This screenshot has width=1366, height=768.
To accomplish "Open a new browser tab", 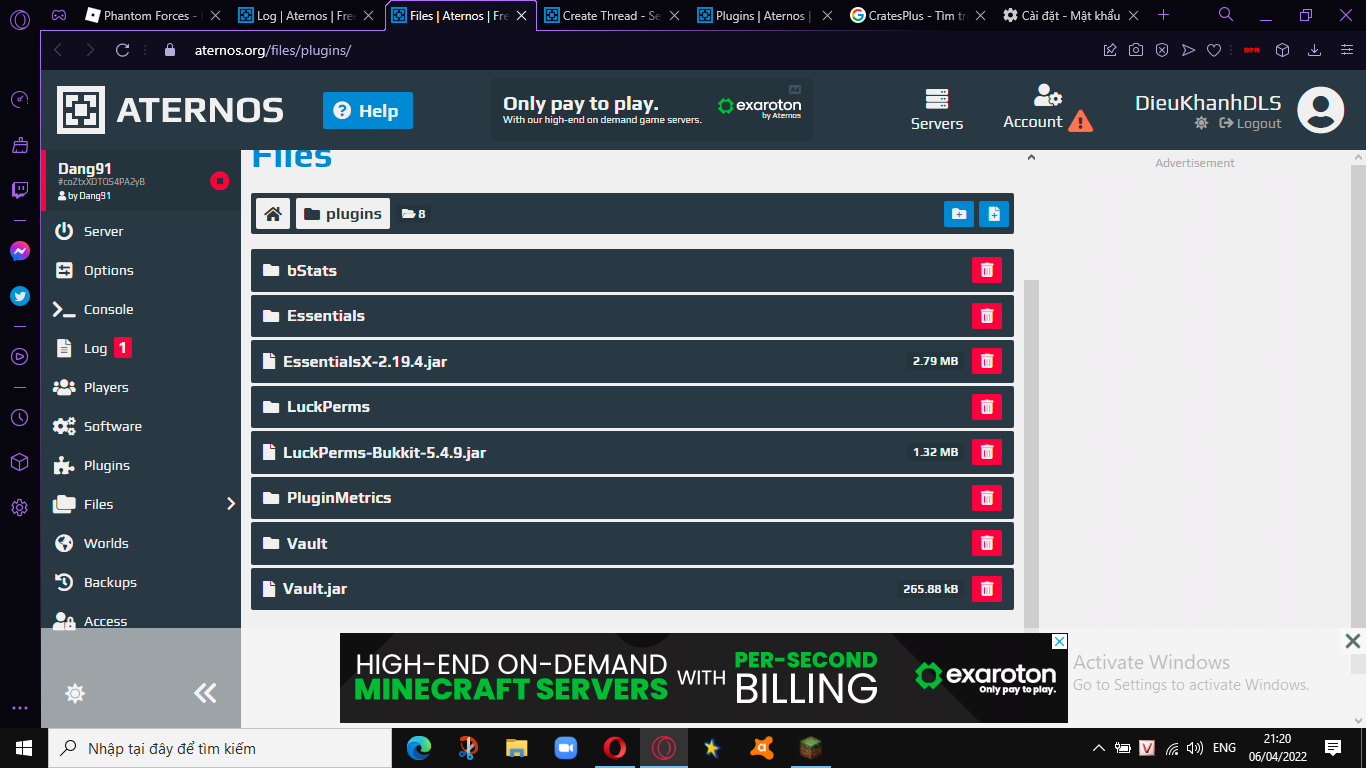I will (x=1163, y=15).
